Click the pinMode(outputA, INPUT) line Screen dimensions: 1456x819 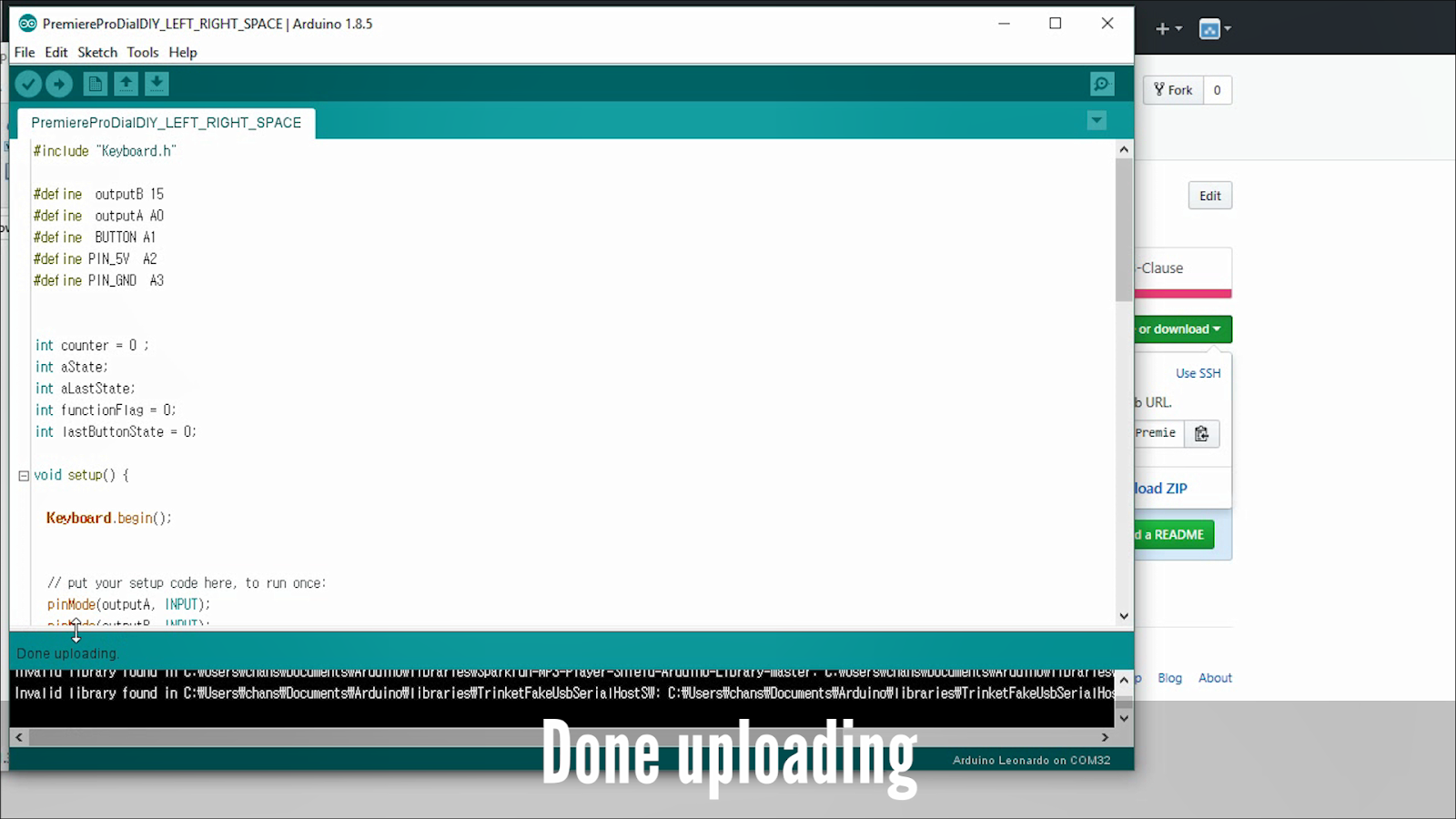point(128,605)
